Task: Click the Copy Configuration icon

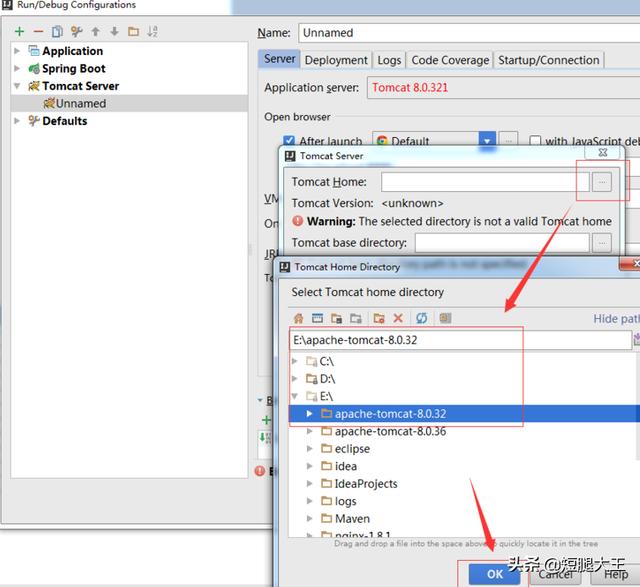Action: pyautogui.click(x=57, y=31)
